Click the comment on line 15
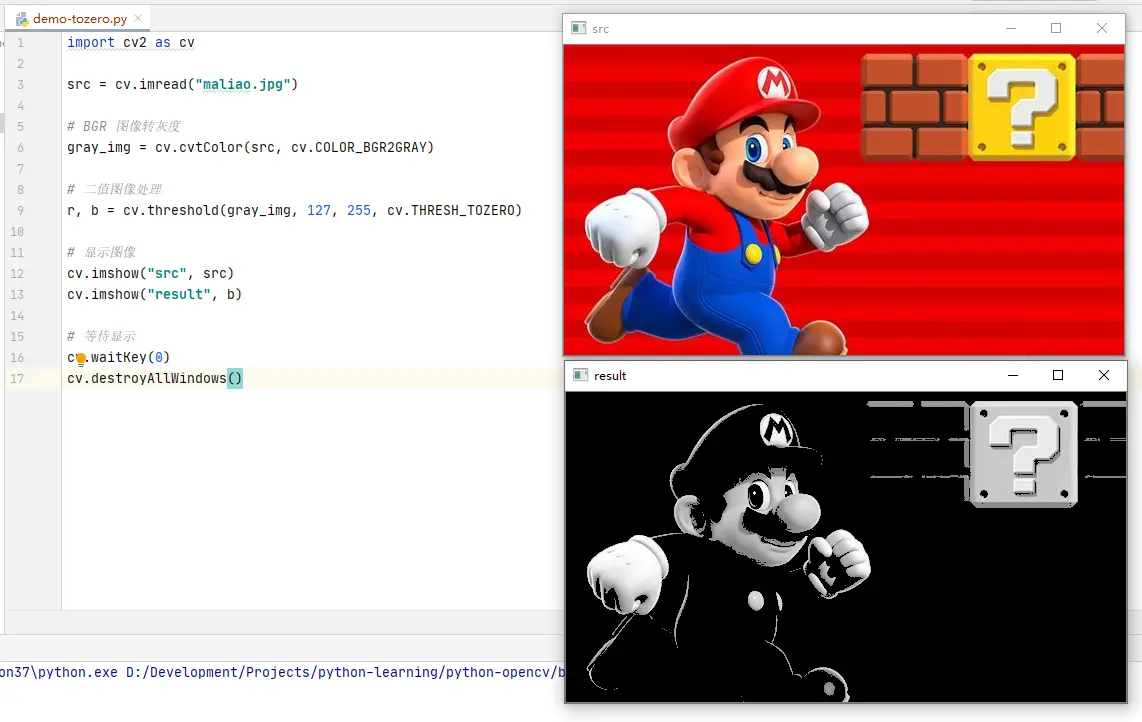1142x722 pixels. pyautogui.click(x=101, y=337)
